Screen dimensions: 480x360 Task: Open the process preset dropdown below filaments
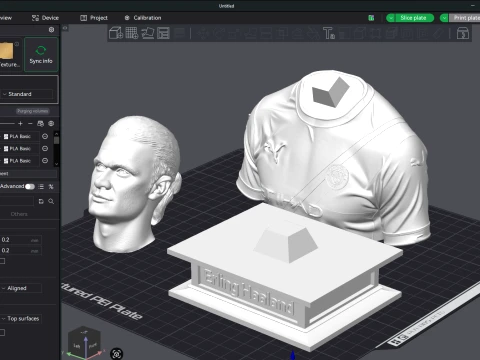click(x=28, y=174)
